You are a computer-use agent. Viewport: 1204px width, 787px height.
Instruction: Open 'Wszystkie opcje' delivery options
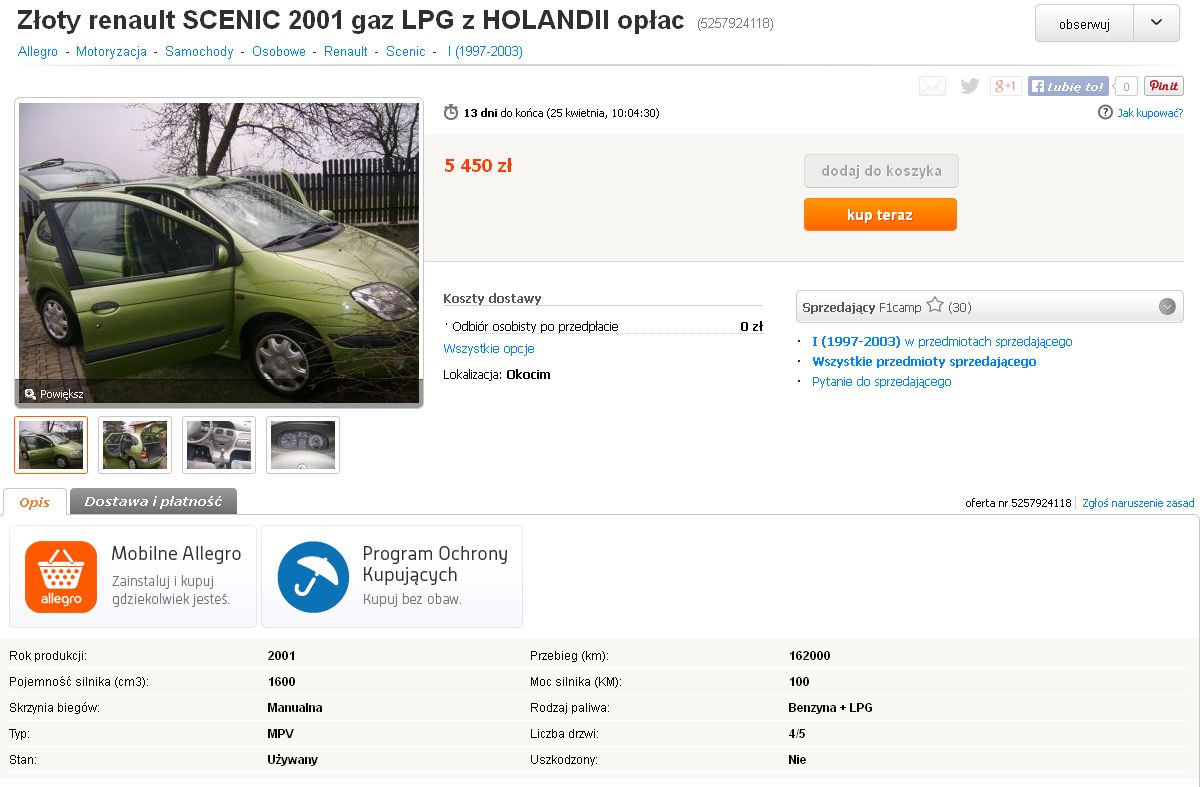point(489,349)
